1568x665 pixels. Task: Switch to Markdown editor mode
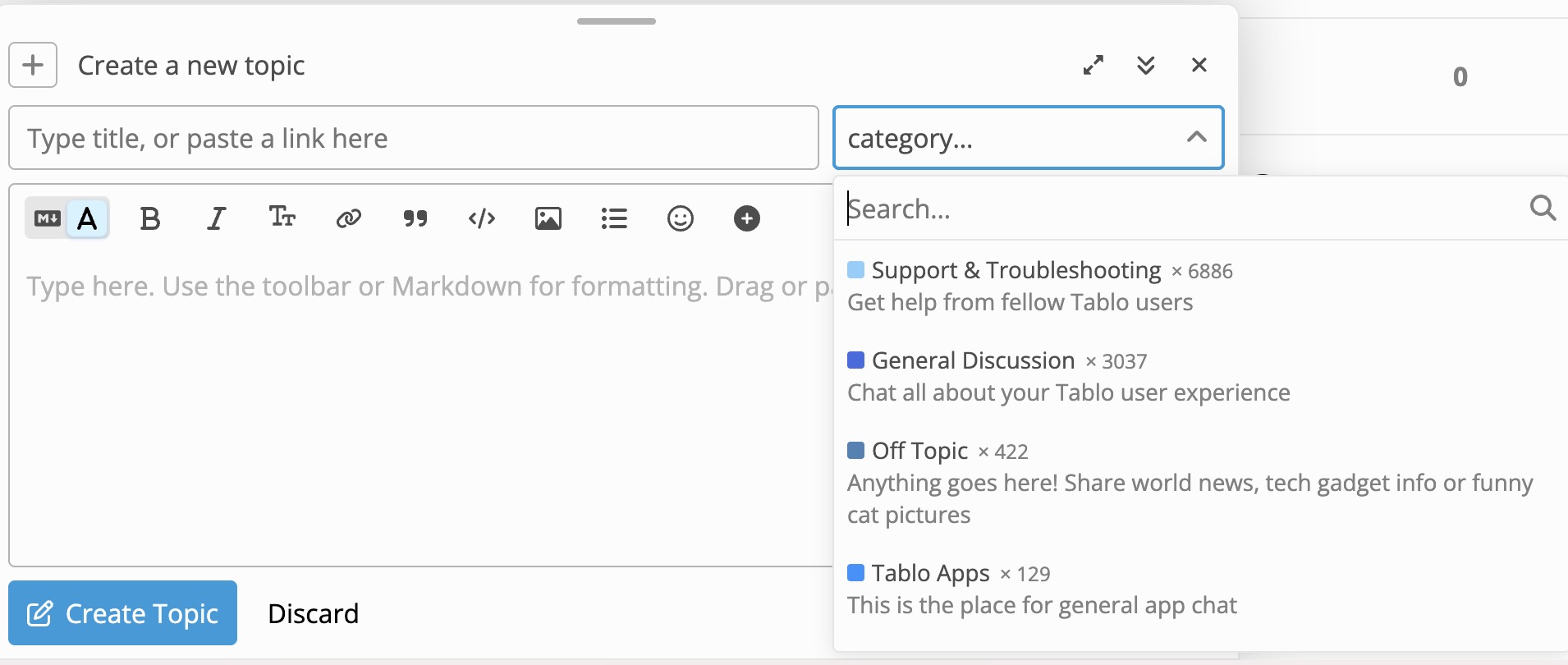click(48, 218)
